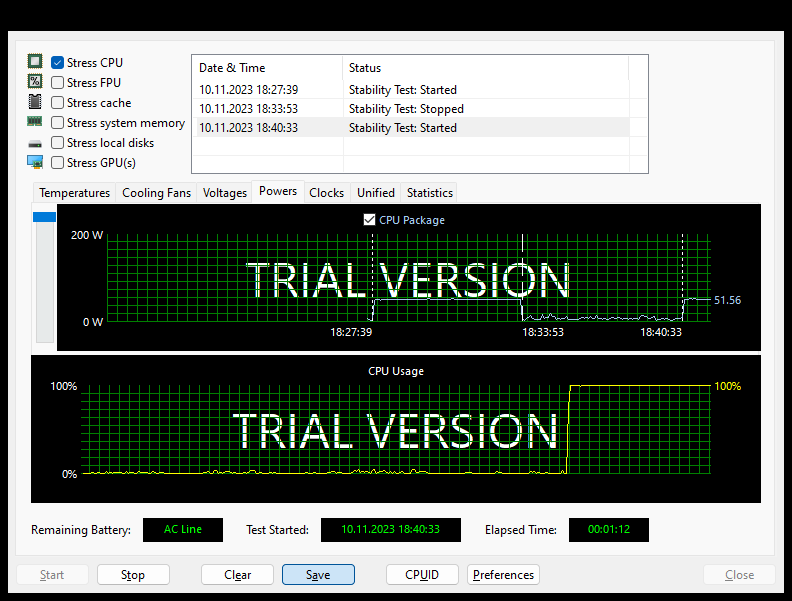Click the FPU percent icon beside Stress FPU
The height and width of the screenshot is (601, 792).
pos(35,81)
